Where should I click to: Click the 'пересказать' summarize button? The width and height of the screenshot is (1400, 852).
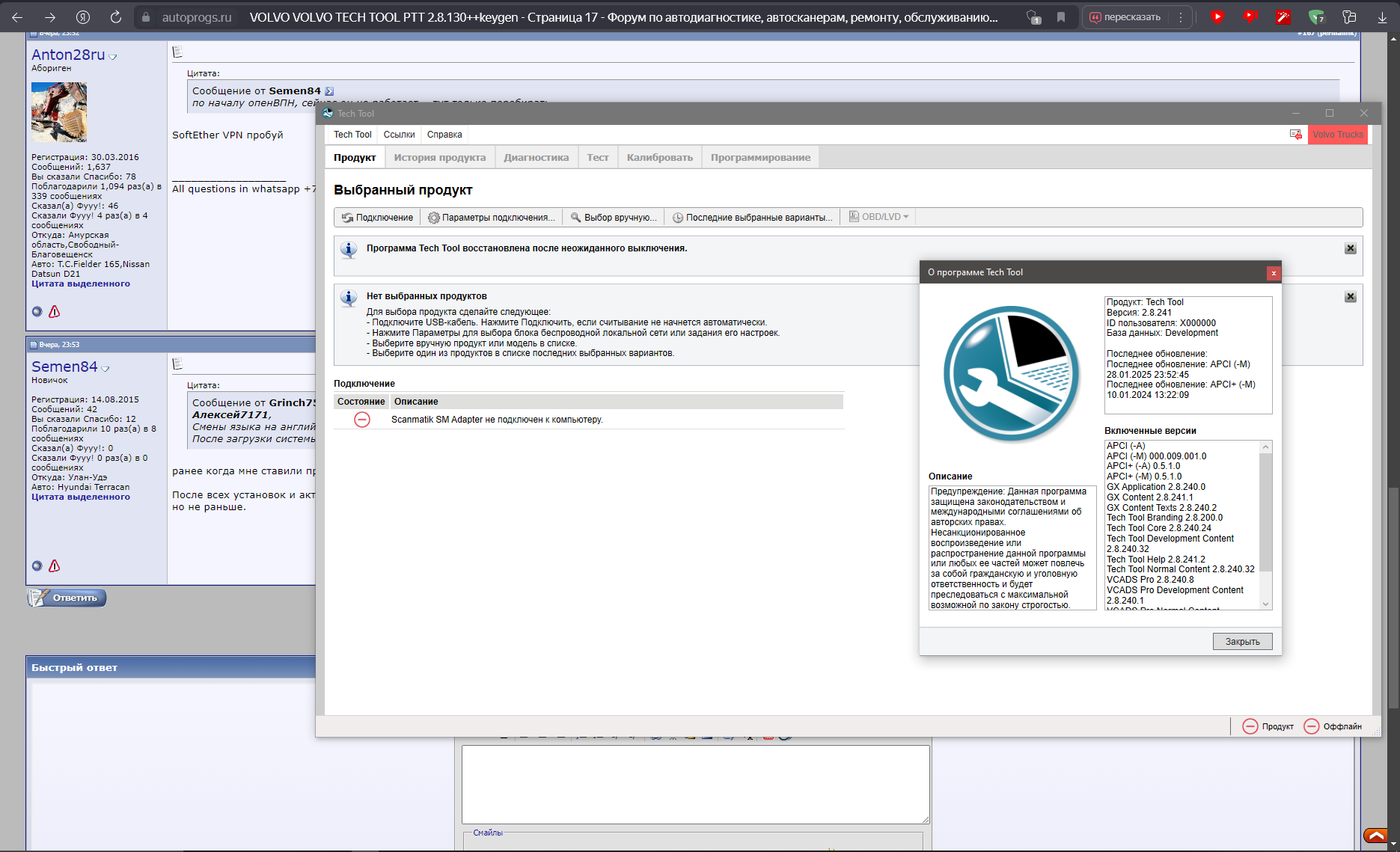(1125, 16)
